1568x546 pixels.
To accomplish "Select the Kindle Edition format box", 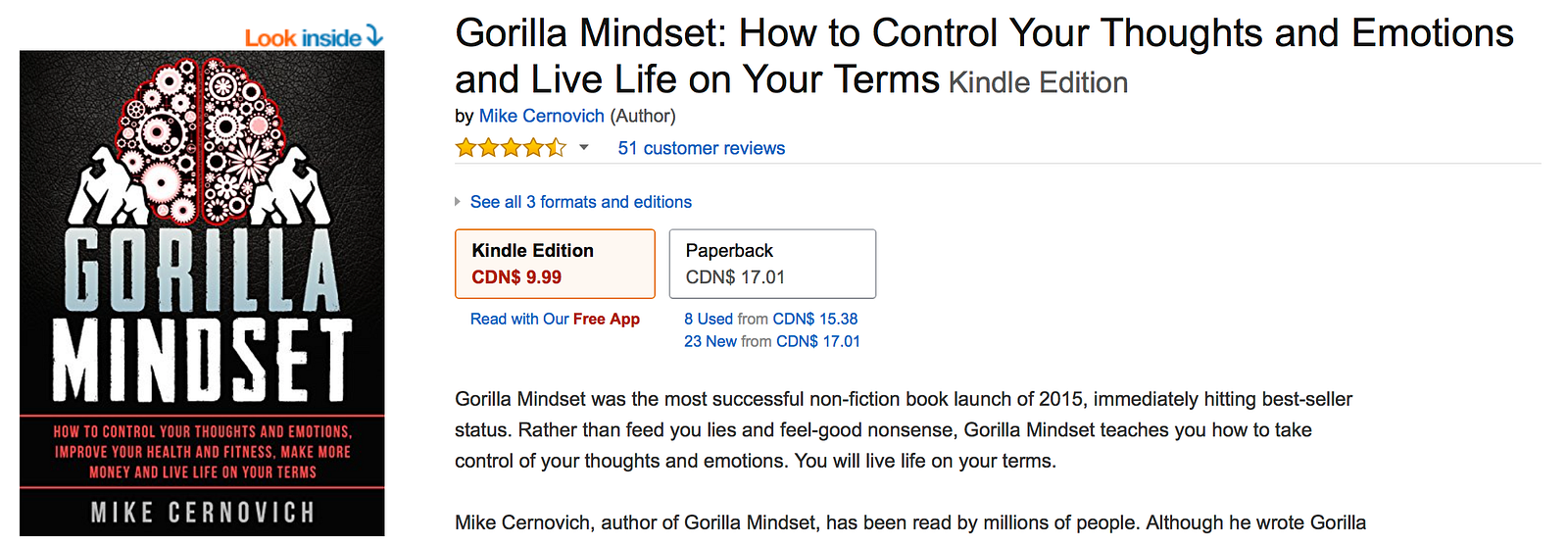I will click(x=555, y=264).
